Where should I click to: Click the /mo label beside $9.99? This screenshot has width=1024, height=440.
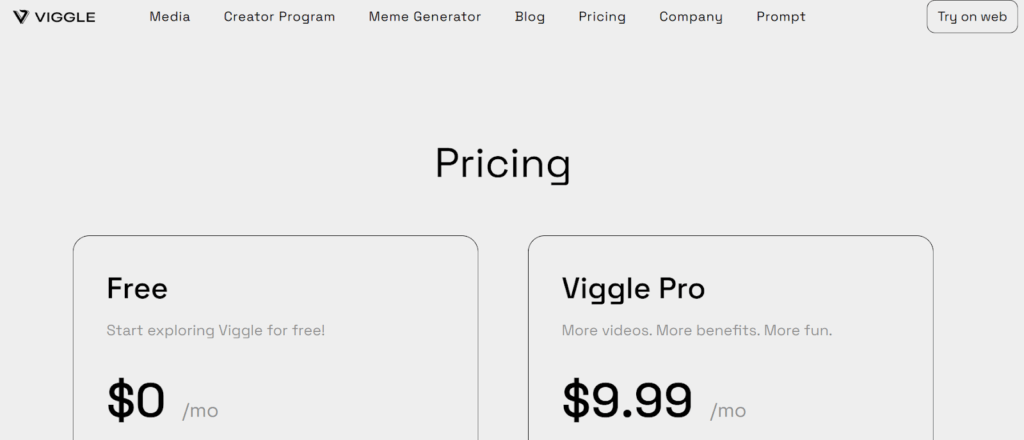click(728, 410)
